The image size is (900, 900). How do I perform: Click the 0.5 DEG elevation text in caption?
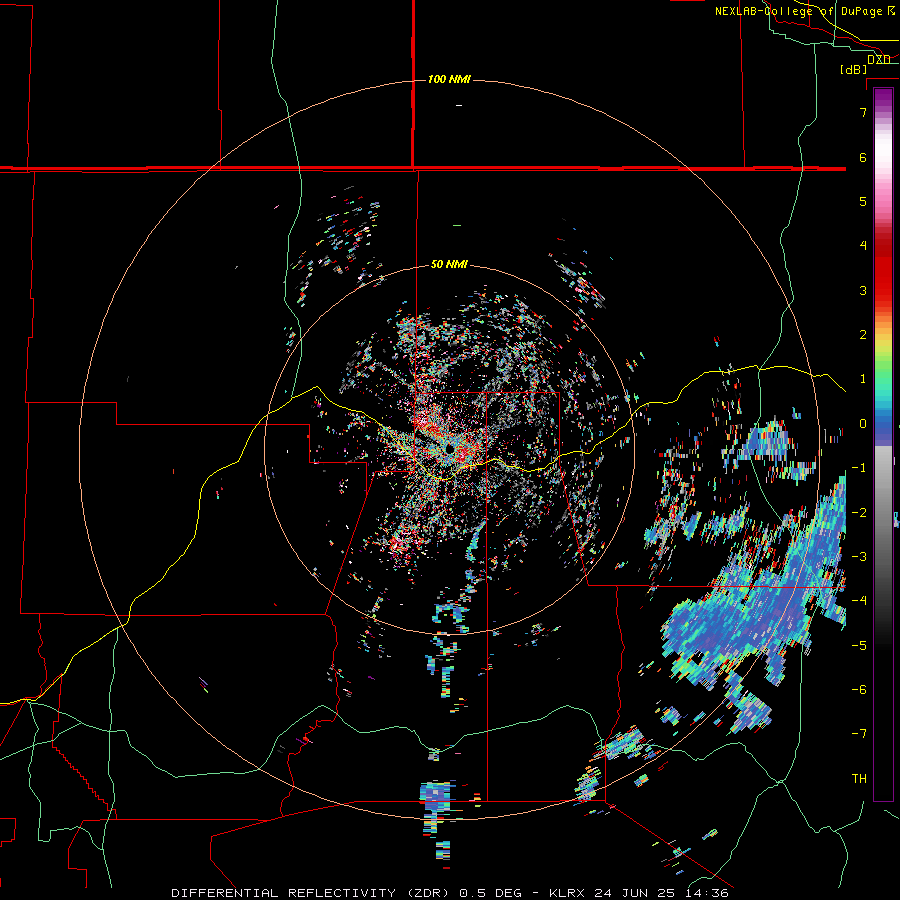(491, 893)
